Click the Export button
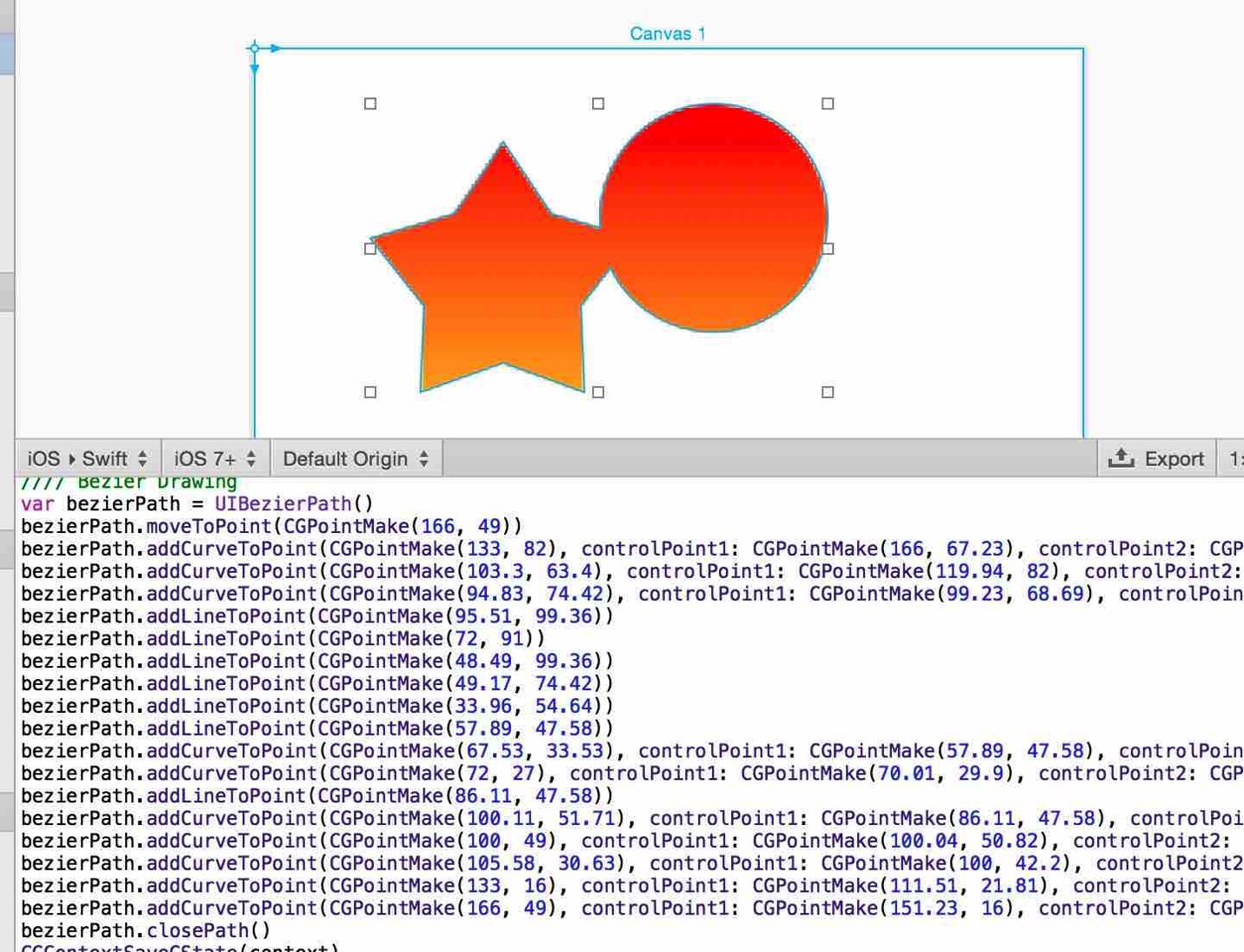 tap(1156, 458)
